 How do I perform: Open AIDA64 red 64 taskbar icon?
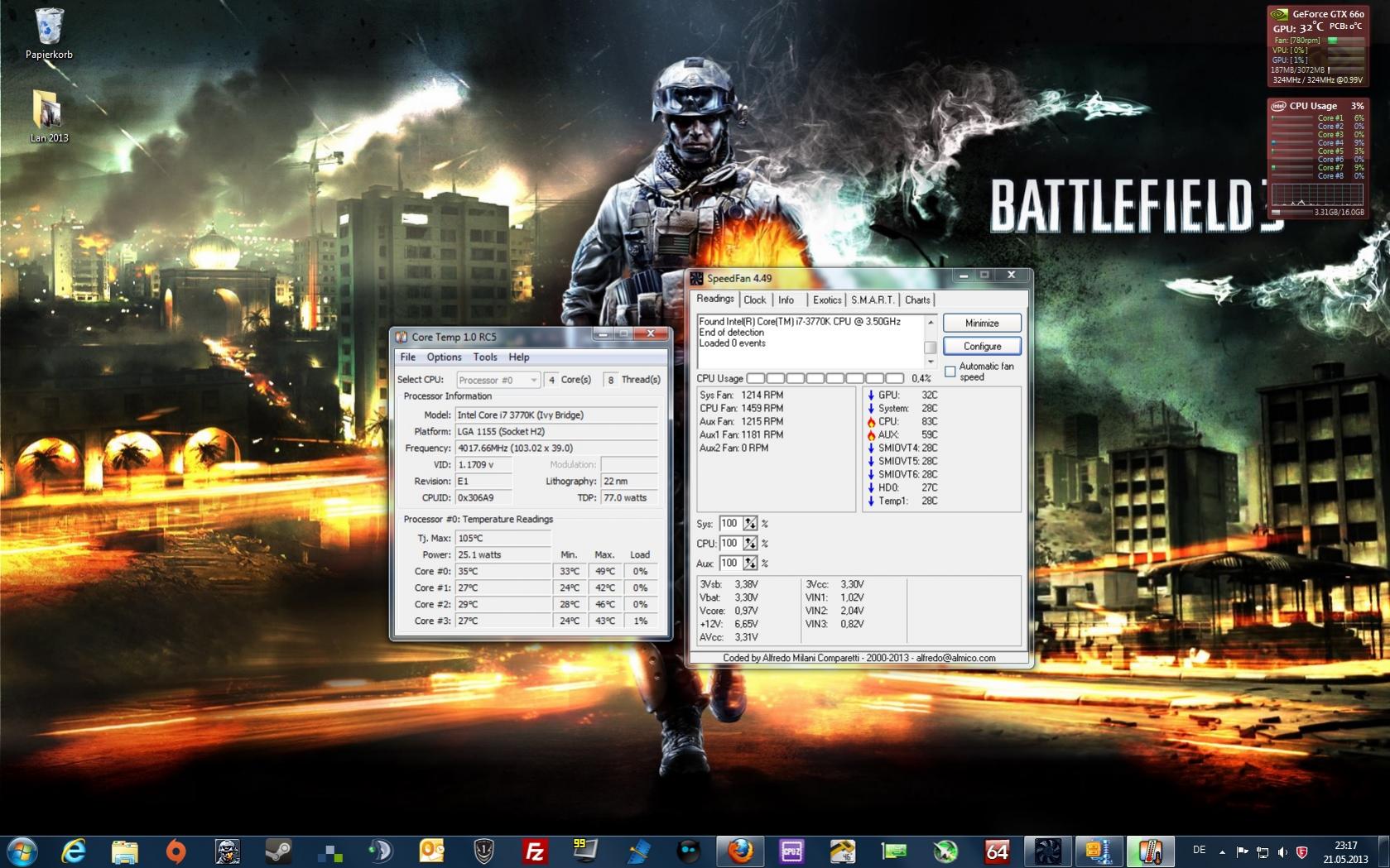[x=997, y=851]
